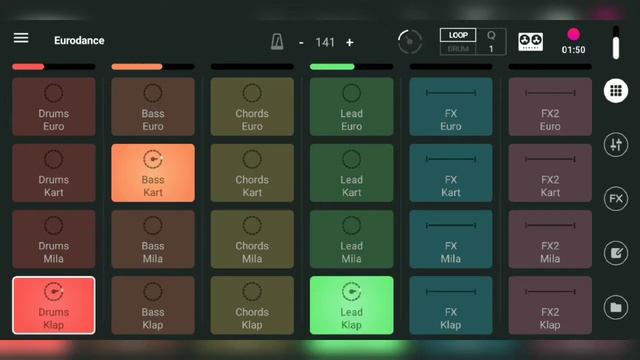Screen dimensions: 640x360
Task: Toggle the metronome icon
Action: [x=277, y=42]
